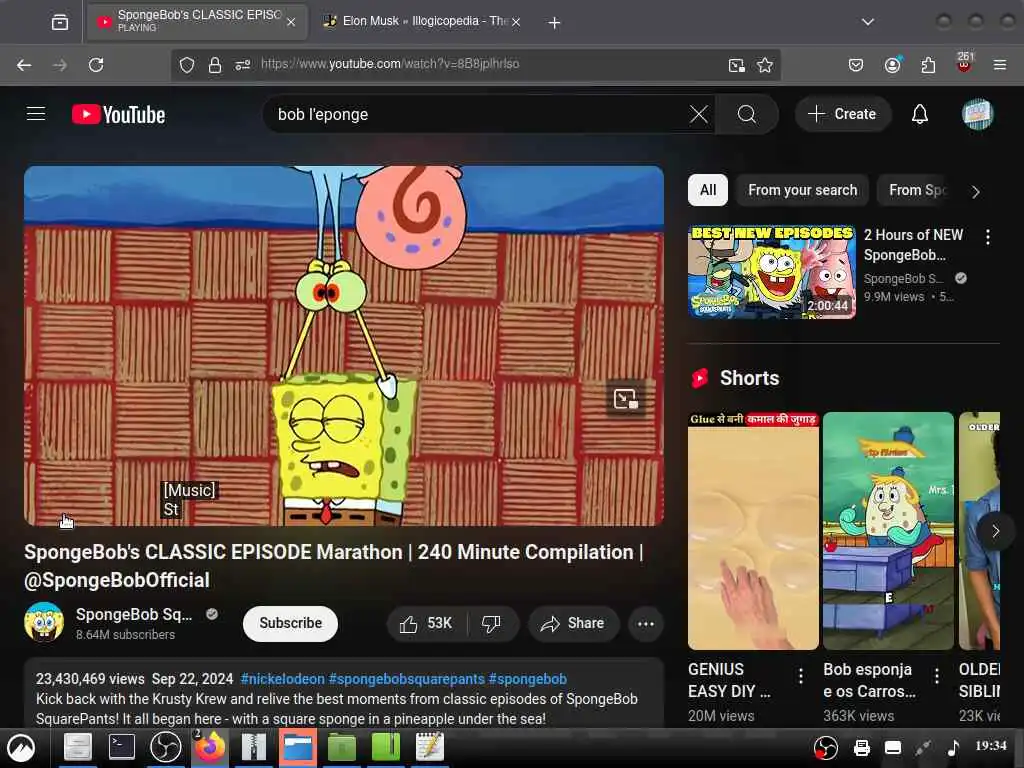Open the account avatar menu
This screenshot has height=768, width=1024.
click(977, 114)
